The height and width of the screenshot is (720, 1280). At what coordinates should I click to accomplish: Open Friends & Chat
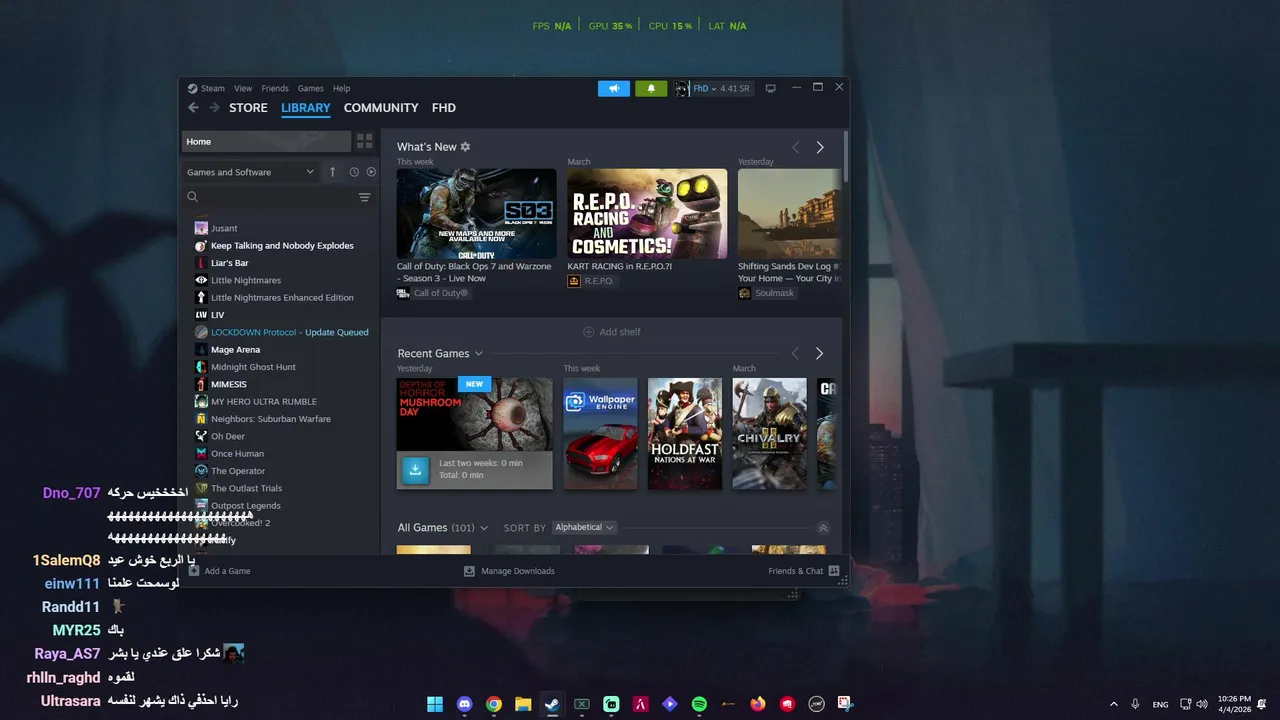pyautogui.click(x=804, y=571)
